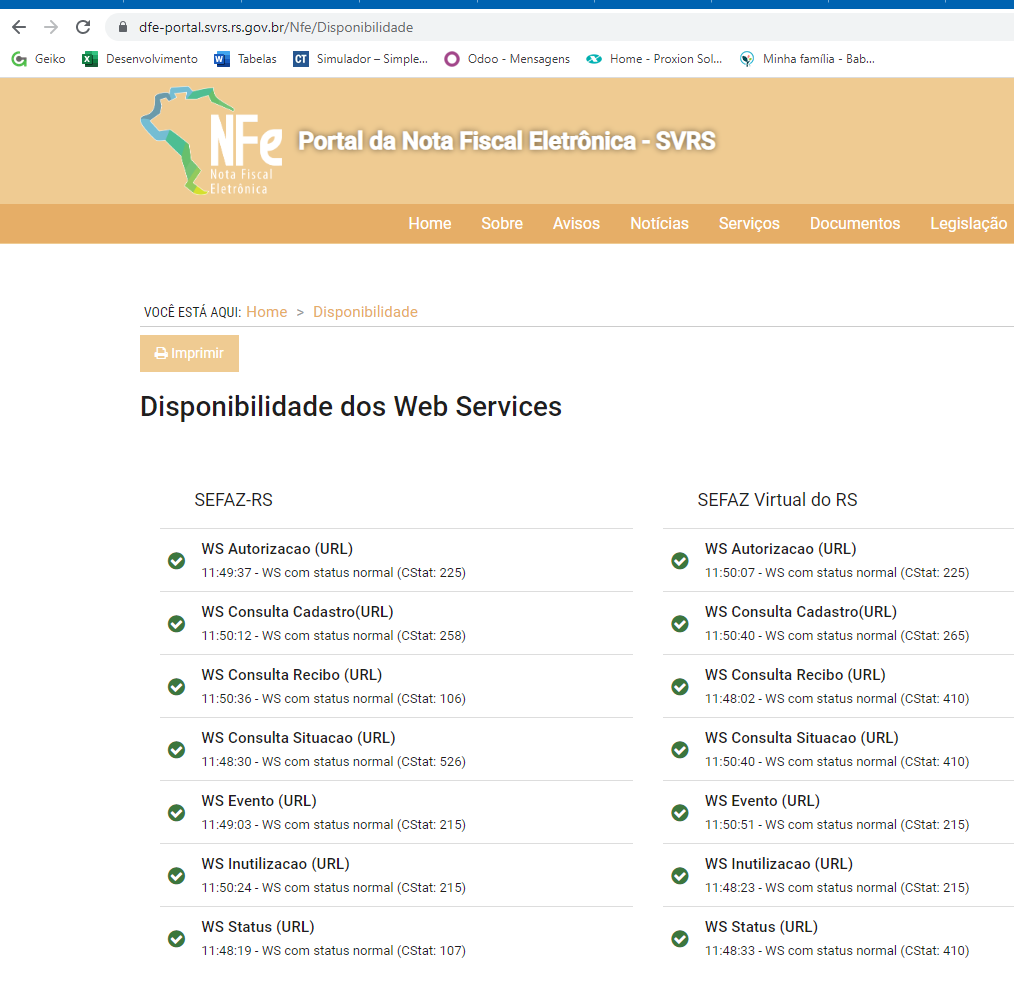1014x983 pixels.
Task: Click check icon for SEFAZ Virtual Consulta Cadastro
Action: coord(680,623)
